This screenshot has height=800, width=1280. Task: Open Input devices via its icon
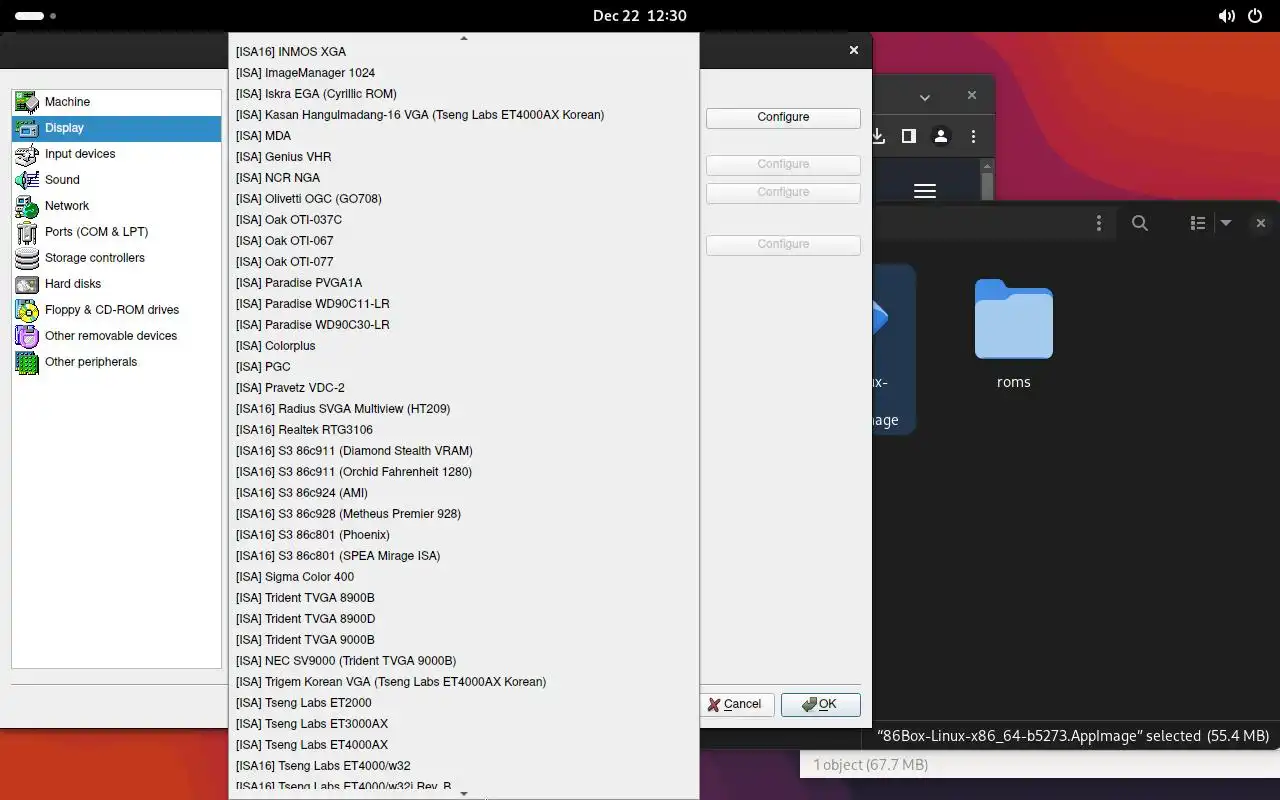click(27, 154)
